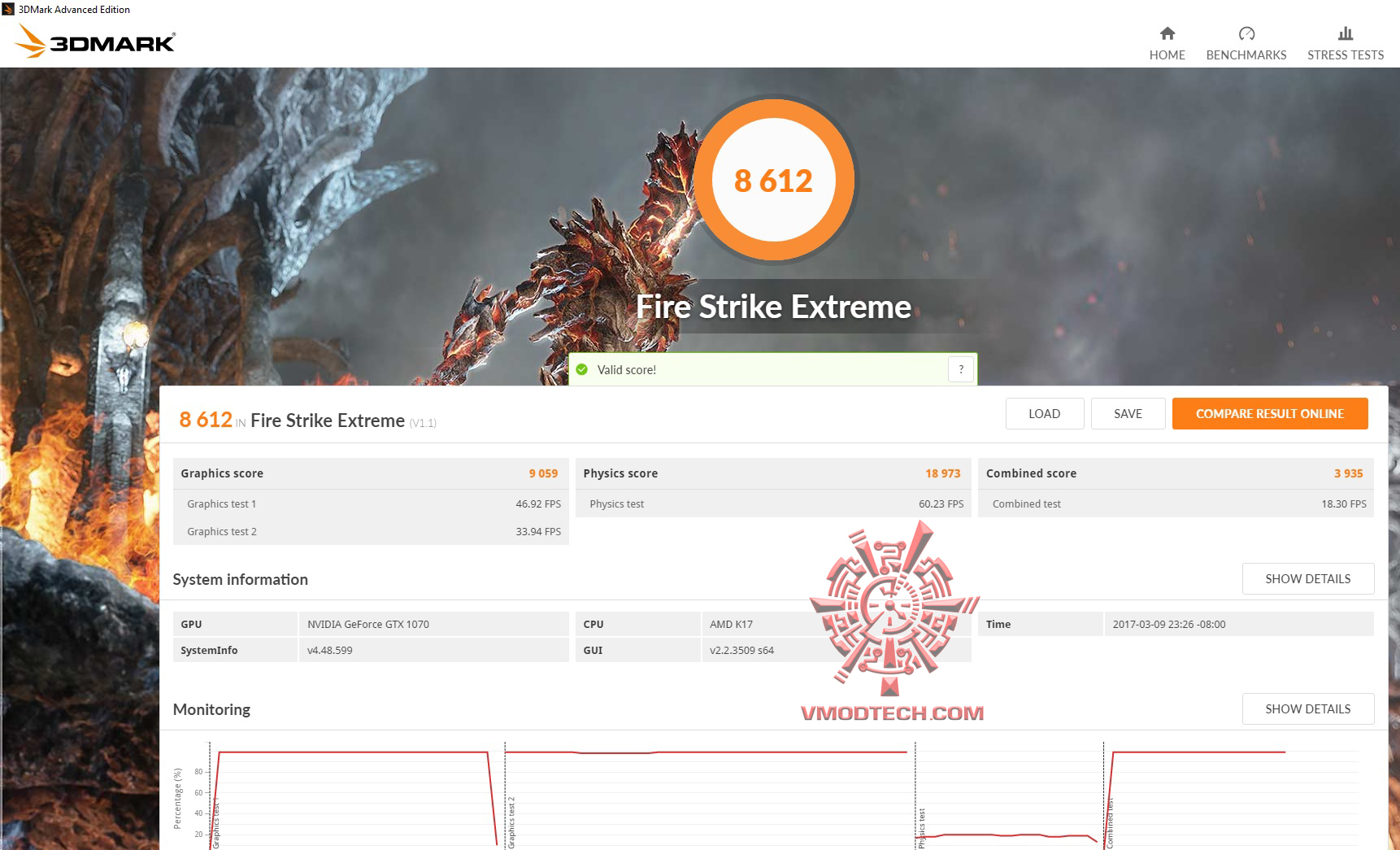
Task: Select Physics test result 60.23 FPS
Action: pyautogui.click(x=941, y=504)
